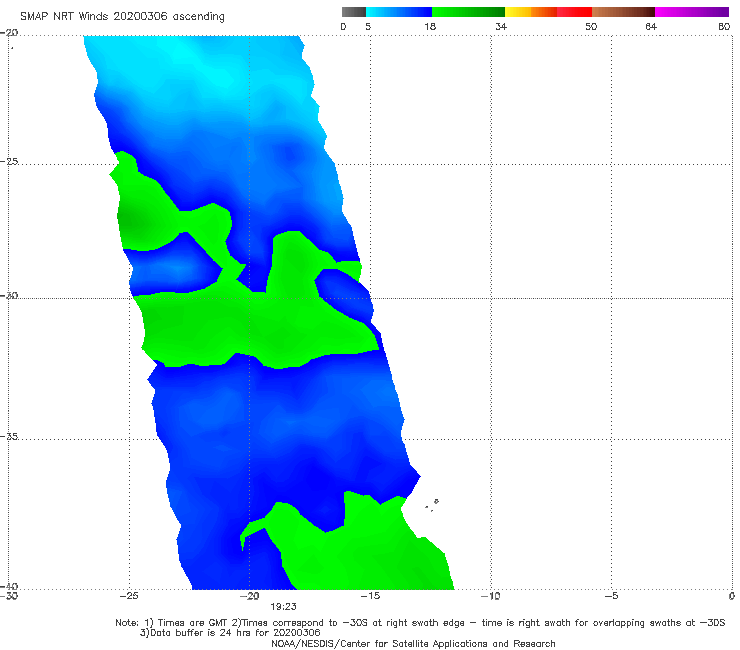Click the color bar label "80"

(724, 27)
